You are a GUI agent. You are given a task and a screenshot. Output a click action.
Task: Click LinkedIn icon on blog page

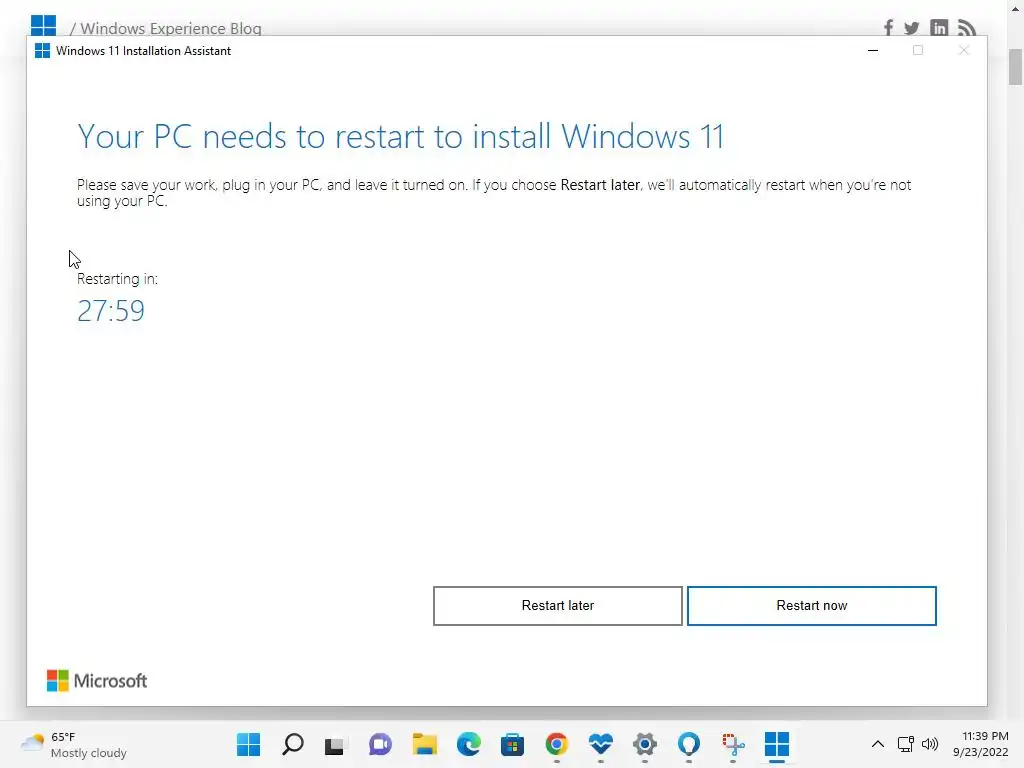939,28
